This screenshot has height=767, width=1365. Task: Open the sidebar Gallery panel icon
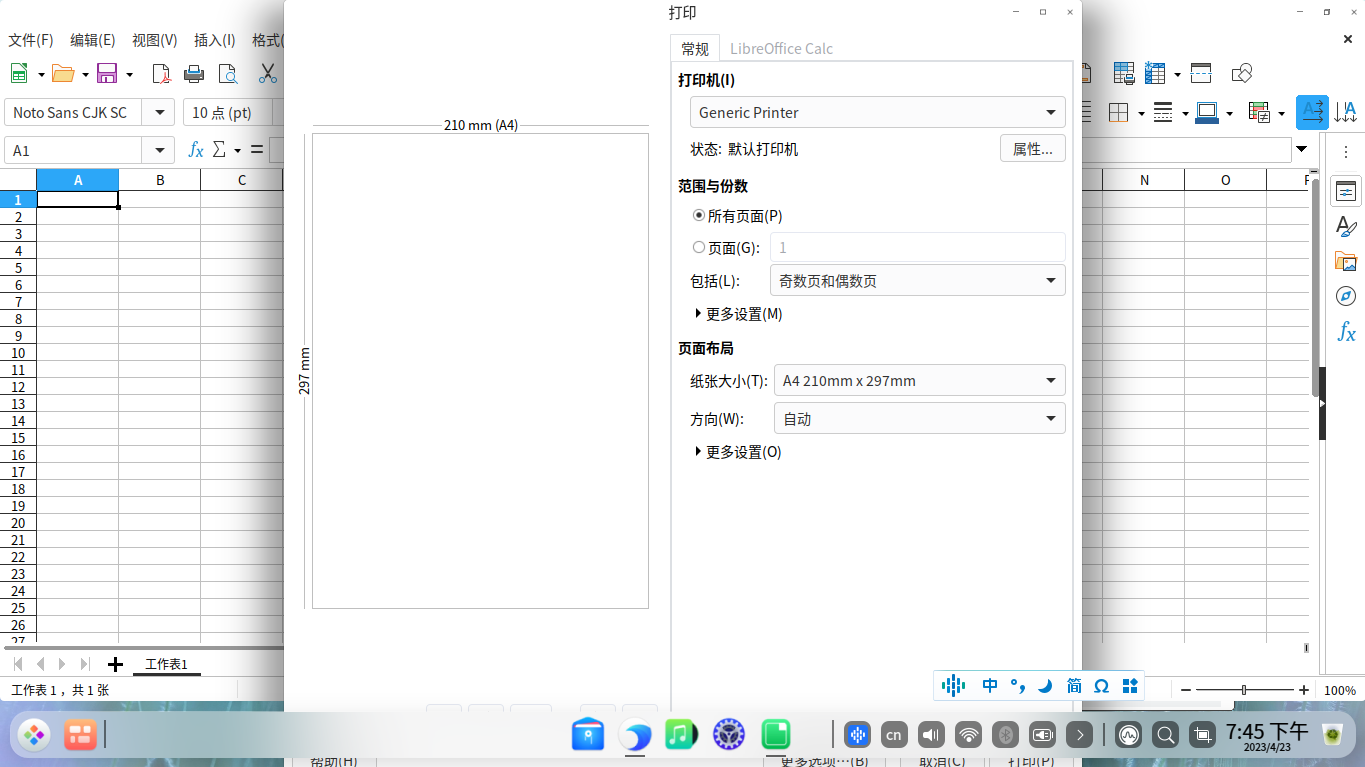coord(1346,262)
